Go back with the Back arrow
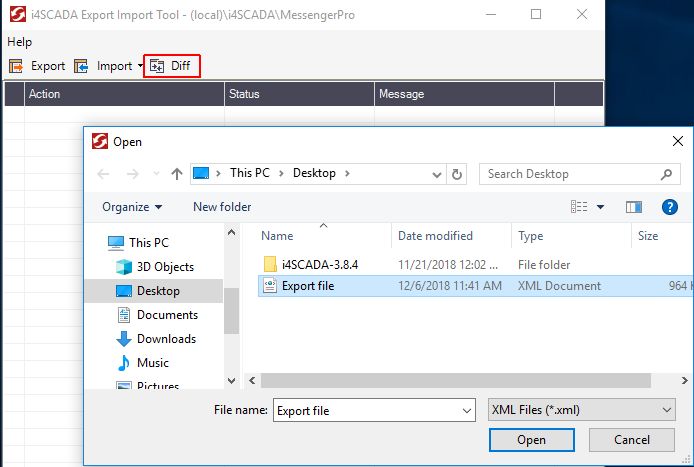 click(103, 174)
